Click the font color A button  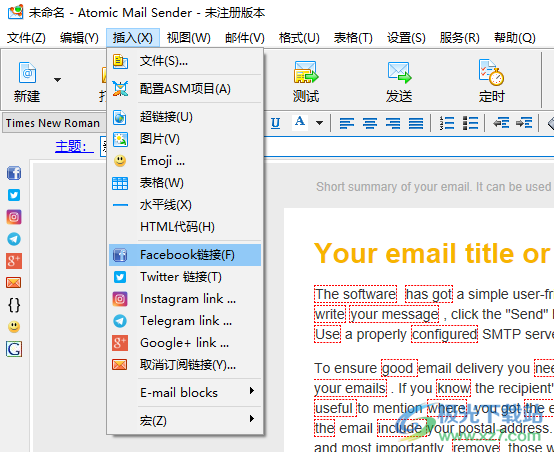coord(300,123)
